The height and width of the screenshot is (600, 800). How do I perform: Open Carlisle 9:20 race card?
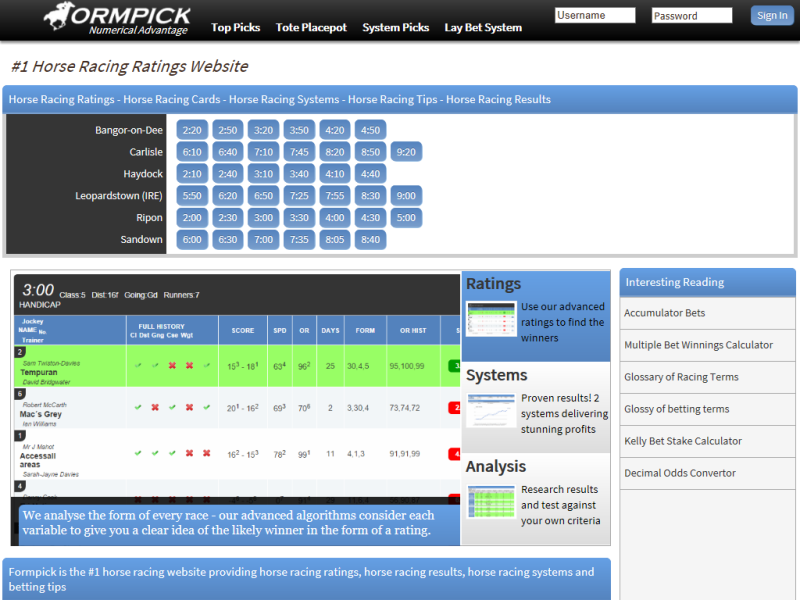[x=406, y=152]
